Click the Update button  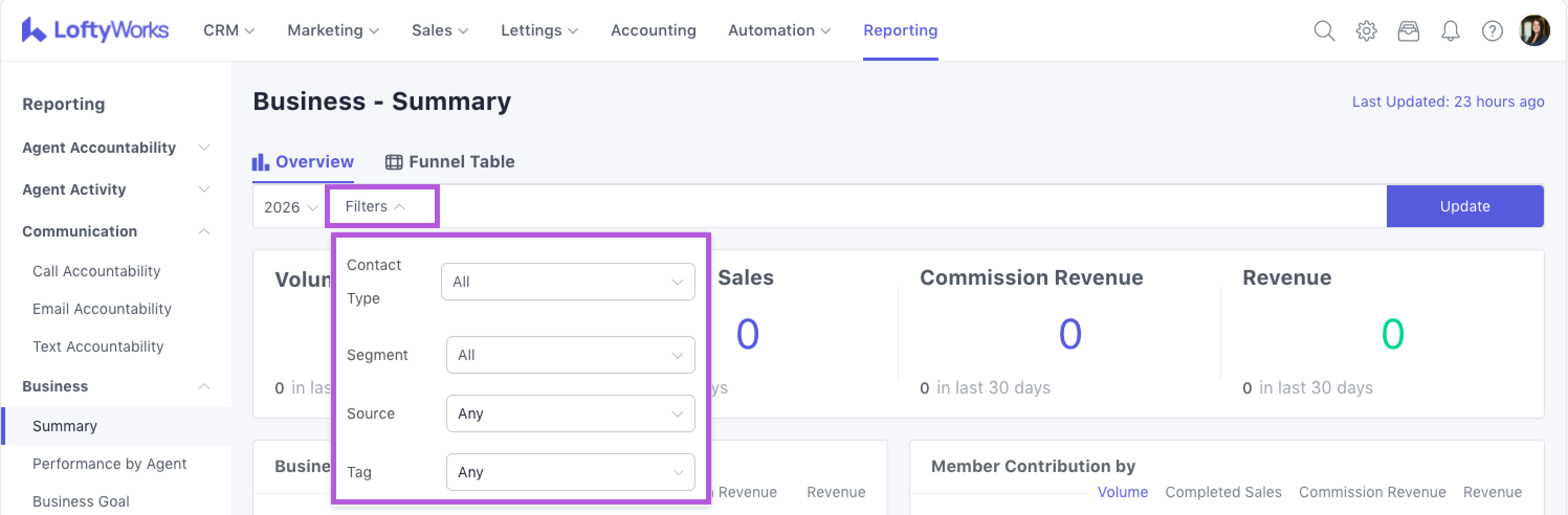click(x=1464, y=207)
